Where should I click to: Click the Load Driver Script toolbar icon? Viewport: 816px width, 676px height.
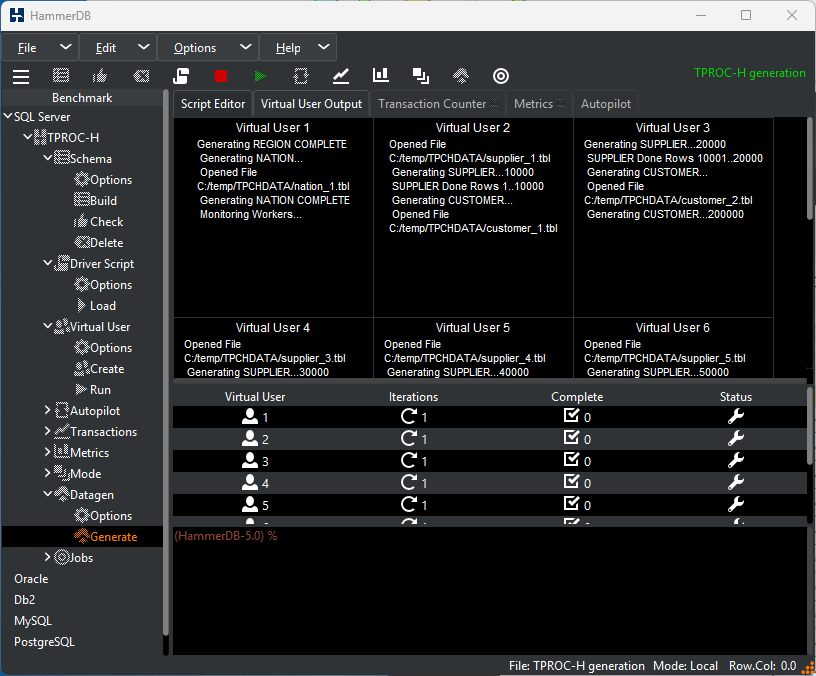coord(181,76)
